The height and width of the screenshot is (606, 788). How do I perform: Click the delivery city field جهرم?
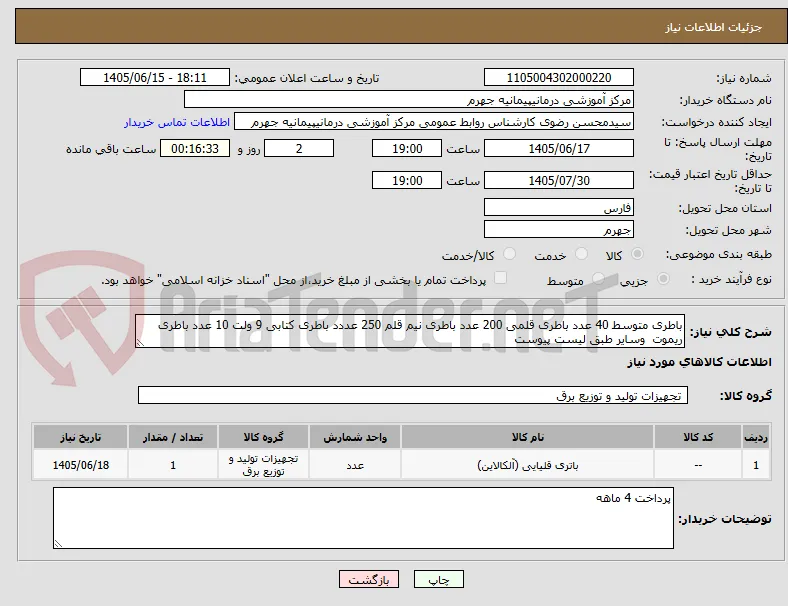559,229
